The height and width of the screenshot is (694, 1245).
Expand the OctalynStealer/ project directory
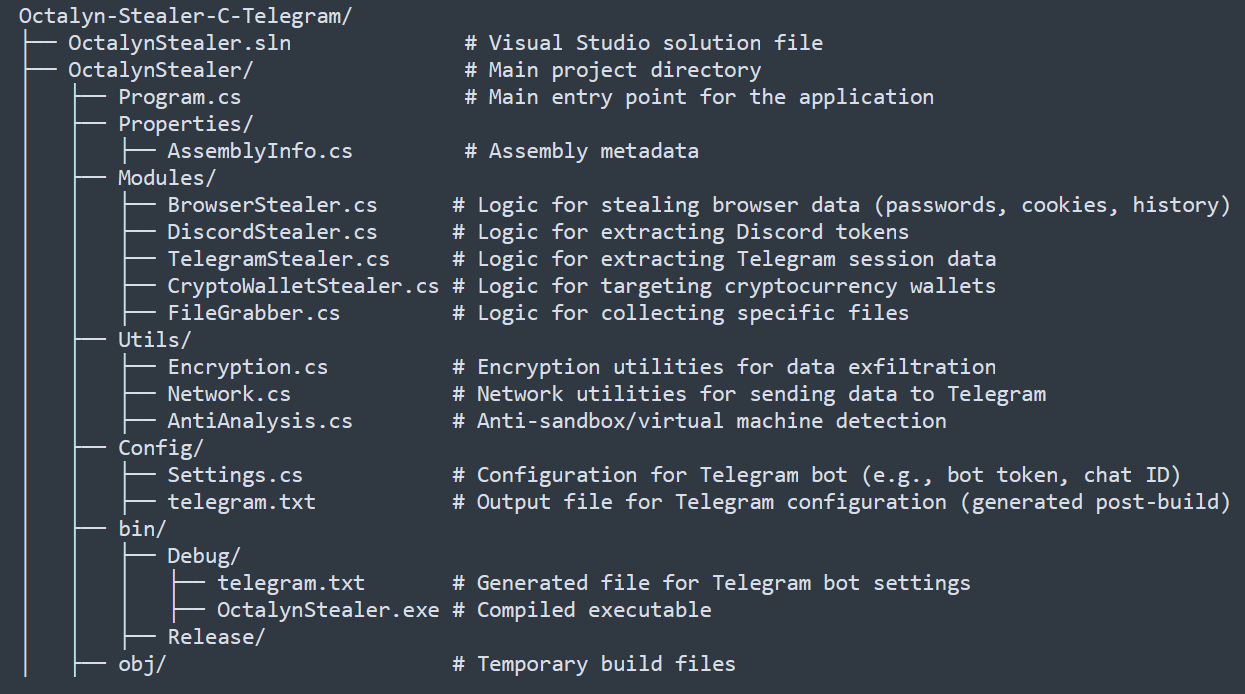pyautogui.click(x=160, y=71)
